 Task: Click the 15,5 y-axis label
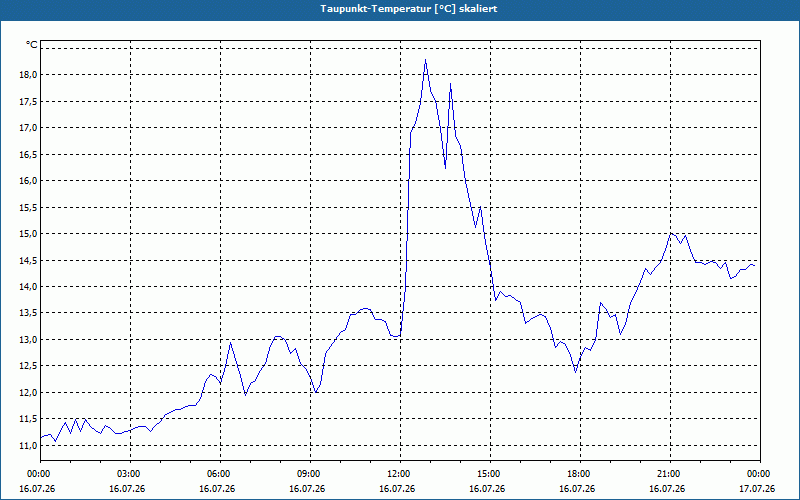28,207
